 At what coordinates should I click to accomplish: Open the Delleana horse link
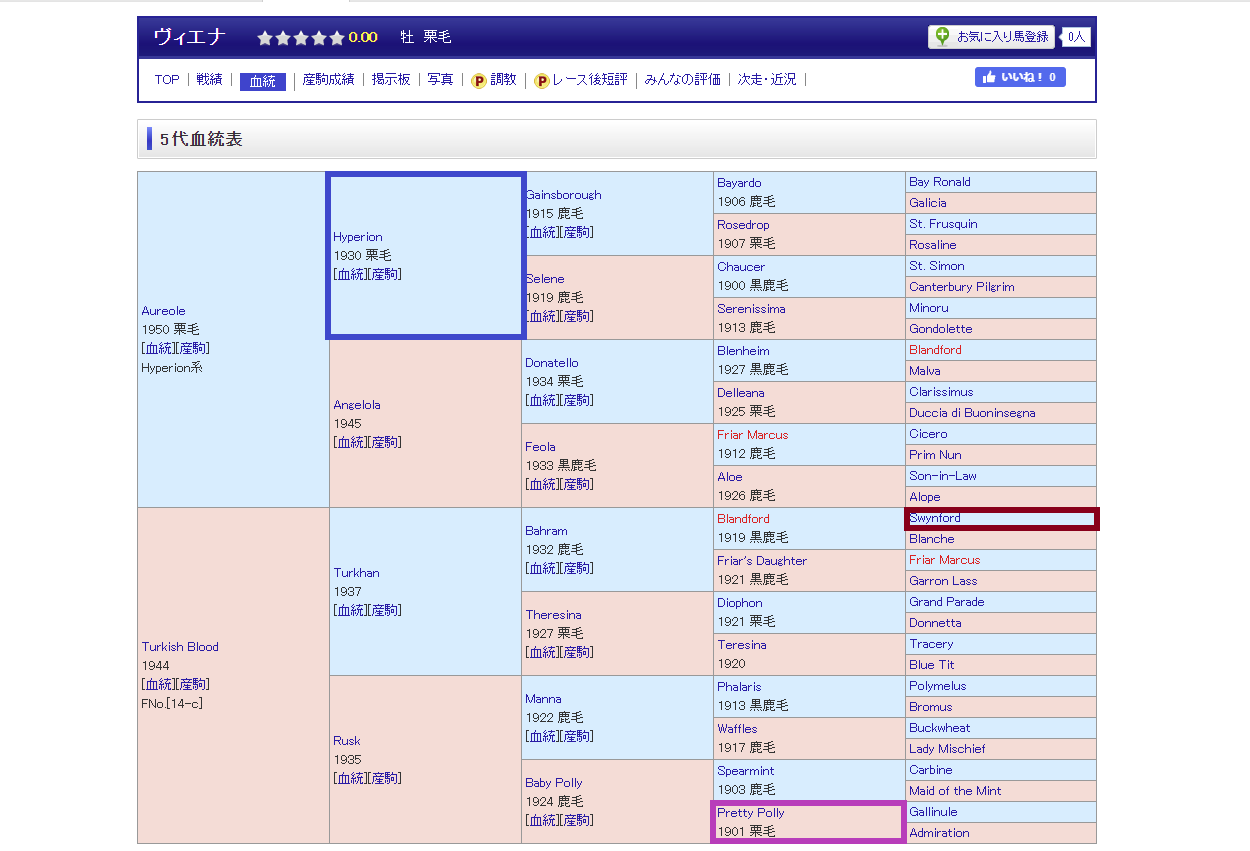pyautogui.click(x=741, y=393)
